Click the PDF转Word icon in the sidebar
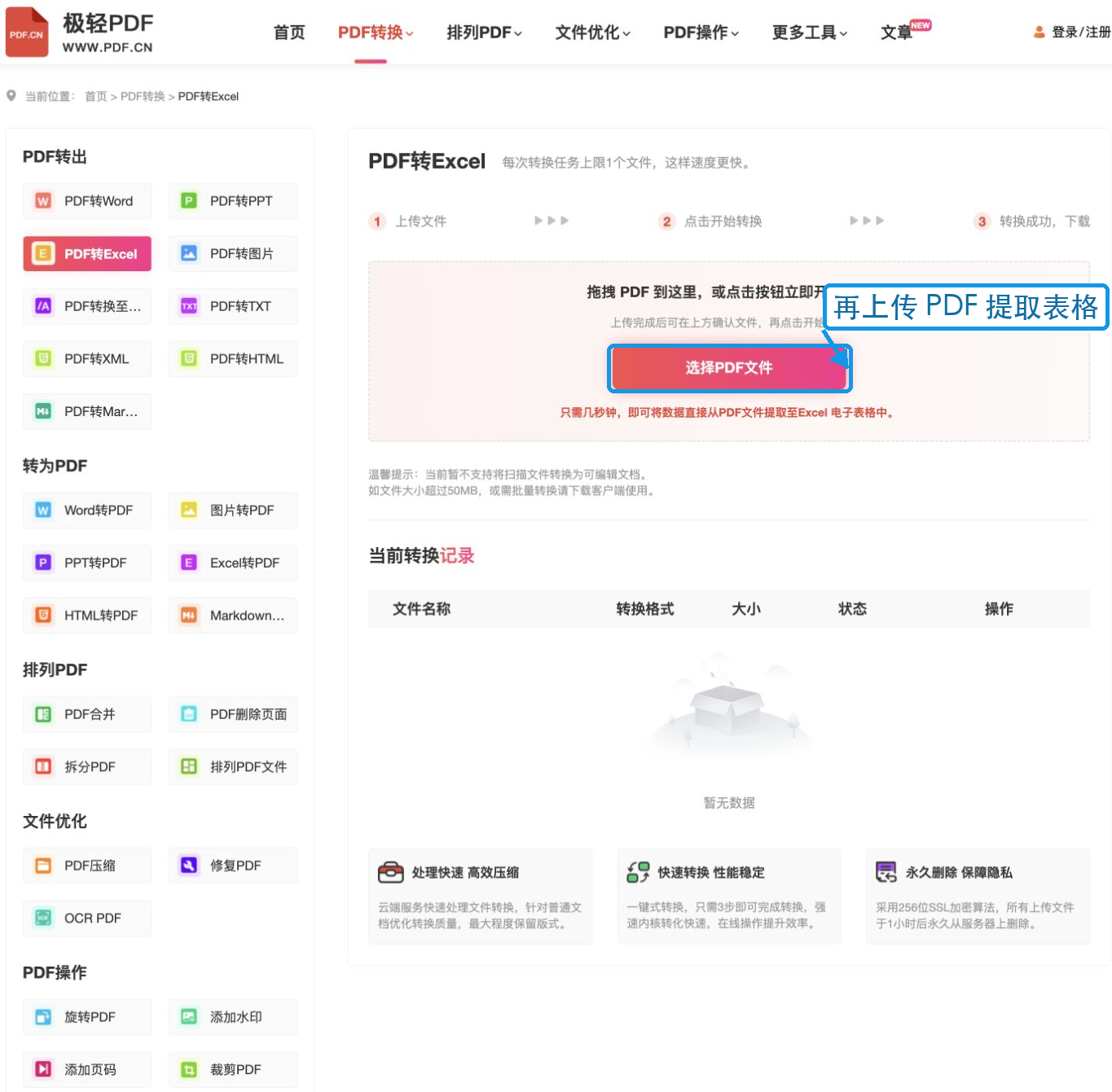Viewport: 1112px width, 1092px height. (43, 201)
